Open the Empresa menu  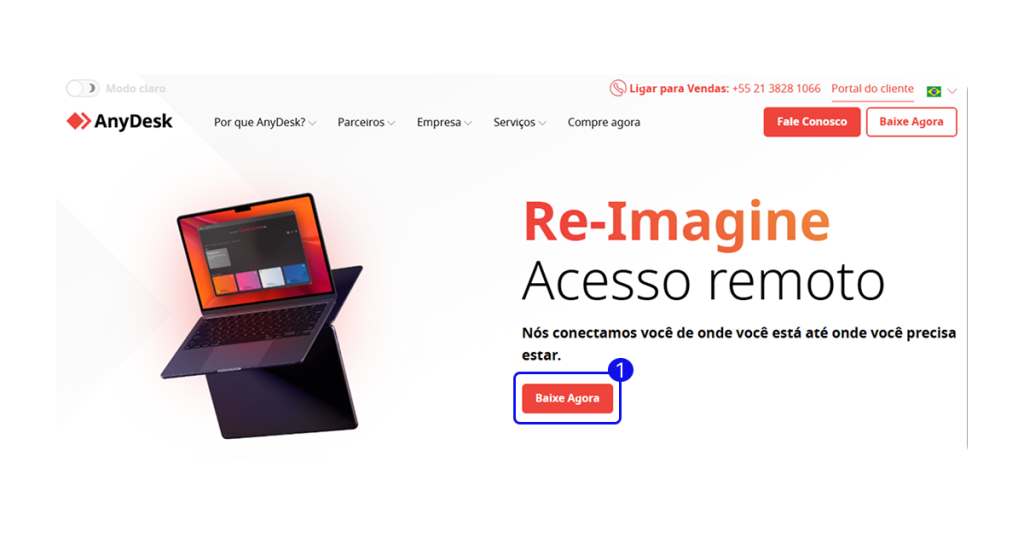tap(444, 122)
